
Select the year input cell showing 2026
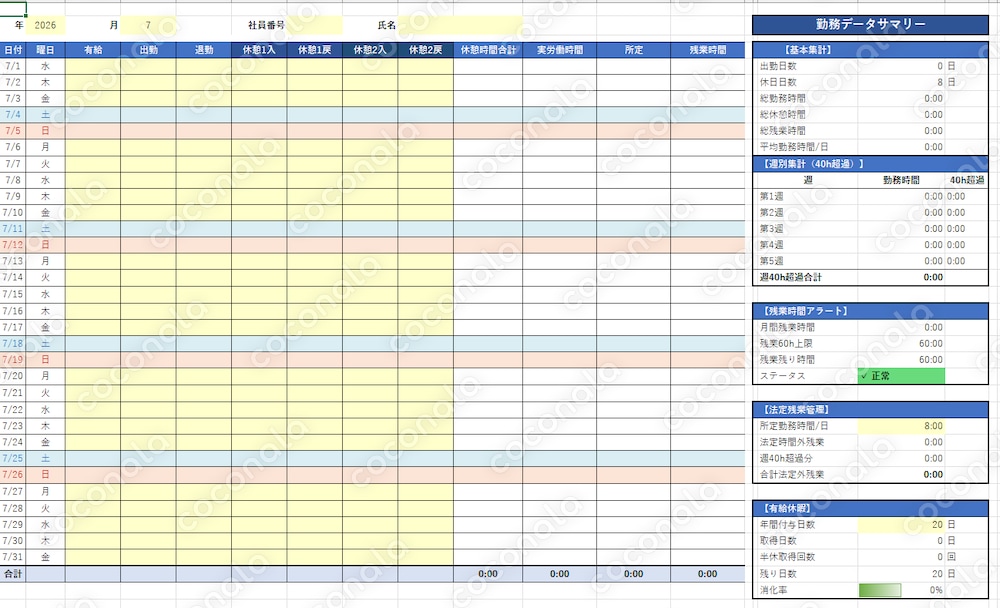pos(45,26)
